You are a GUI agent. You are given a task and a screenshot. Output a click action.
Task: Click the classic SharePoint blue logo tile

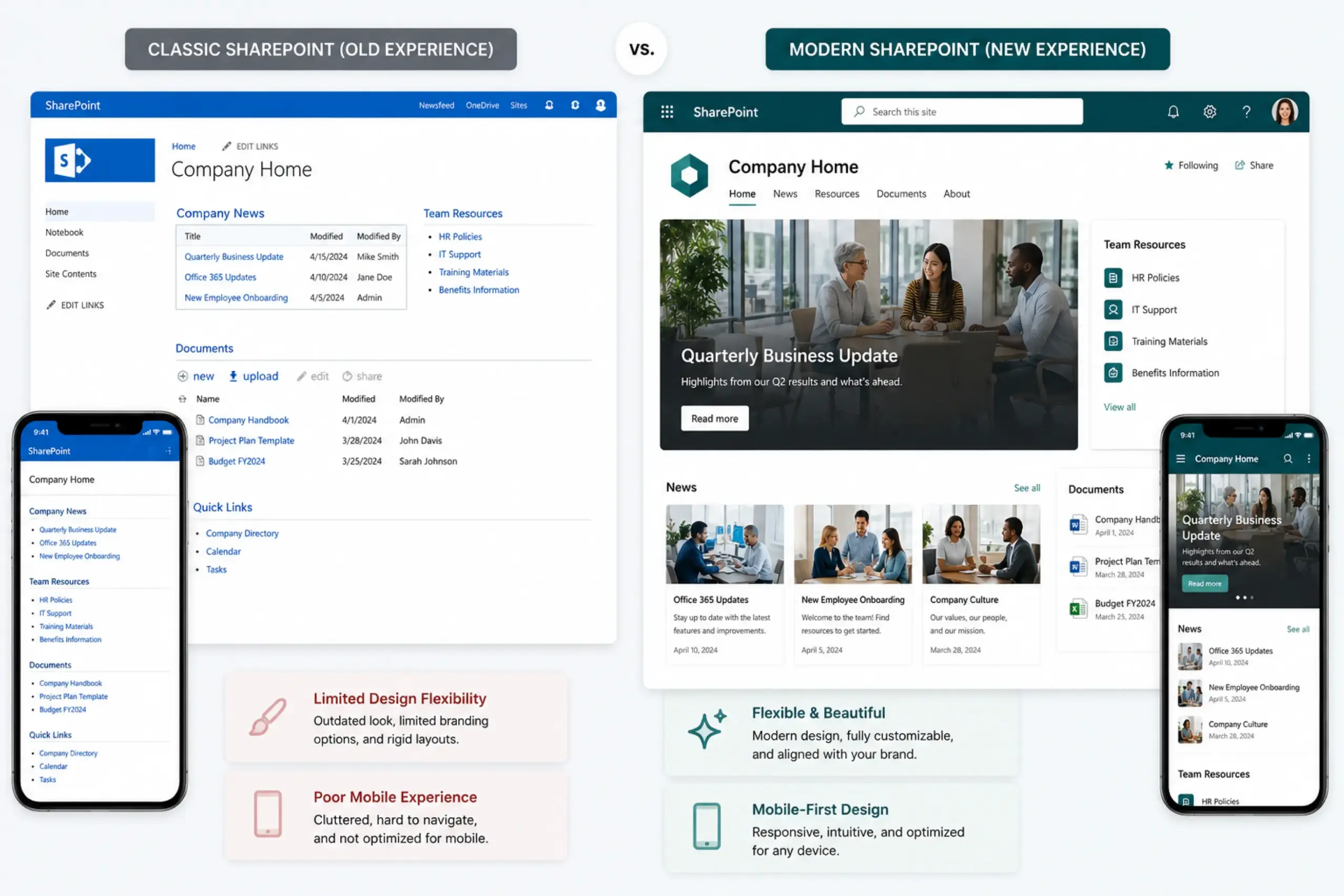100,160
